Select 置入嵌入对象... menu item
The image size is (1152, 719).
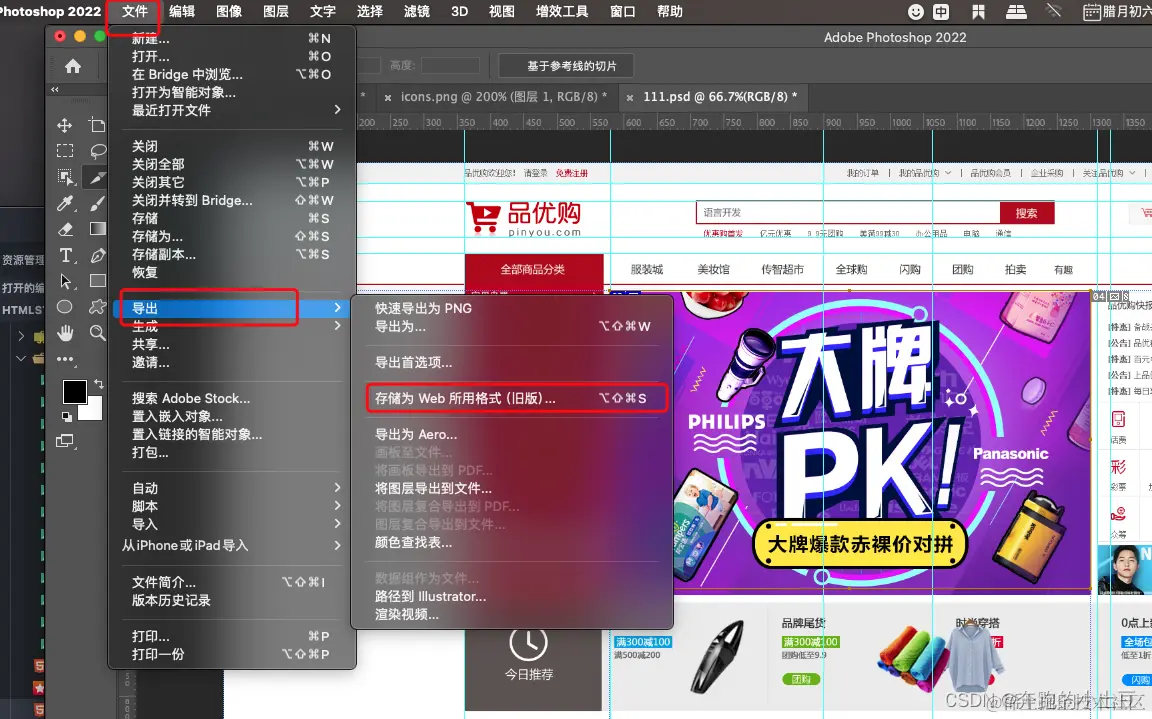pos(232,416)
